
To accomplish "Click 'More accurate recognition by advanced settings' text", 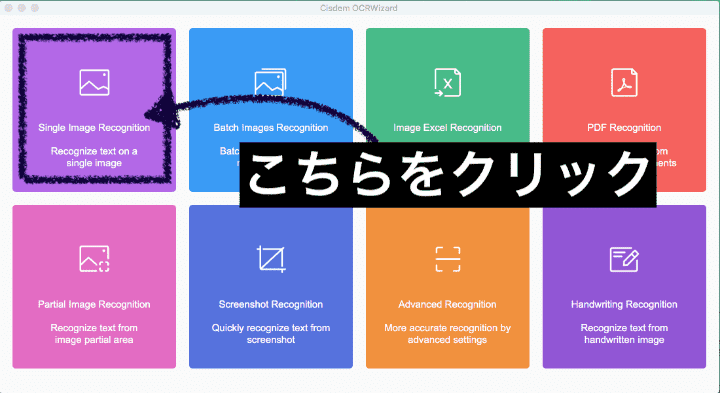I will [448, 334].
